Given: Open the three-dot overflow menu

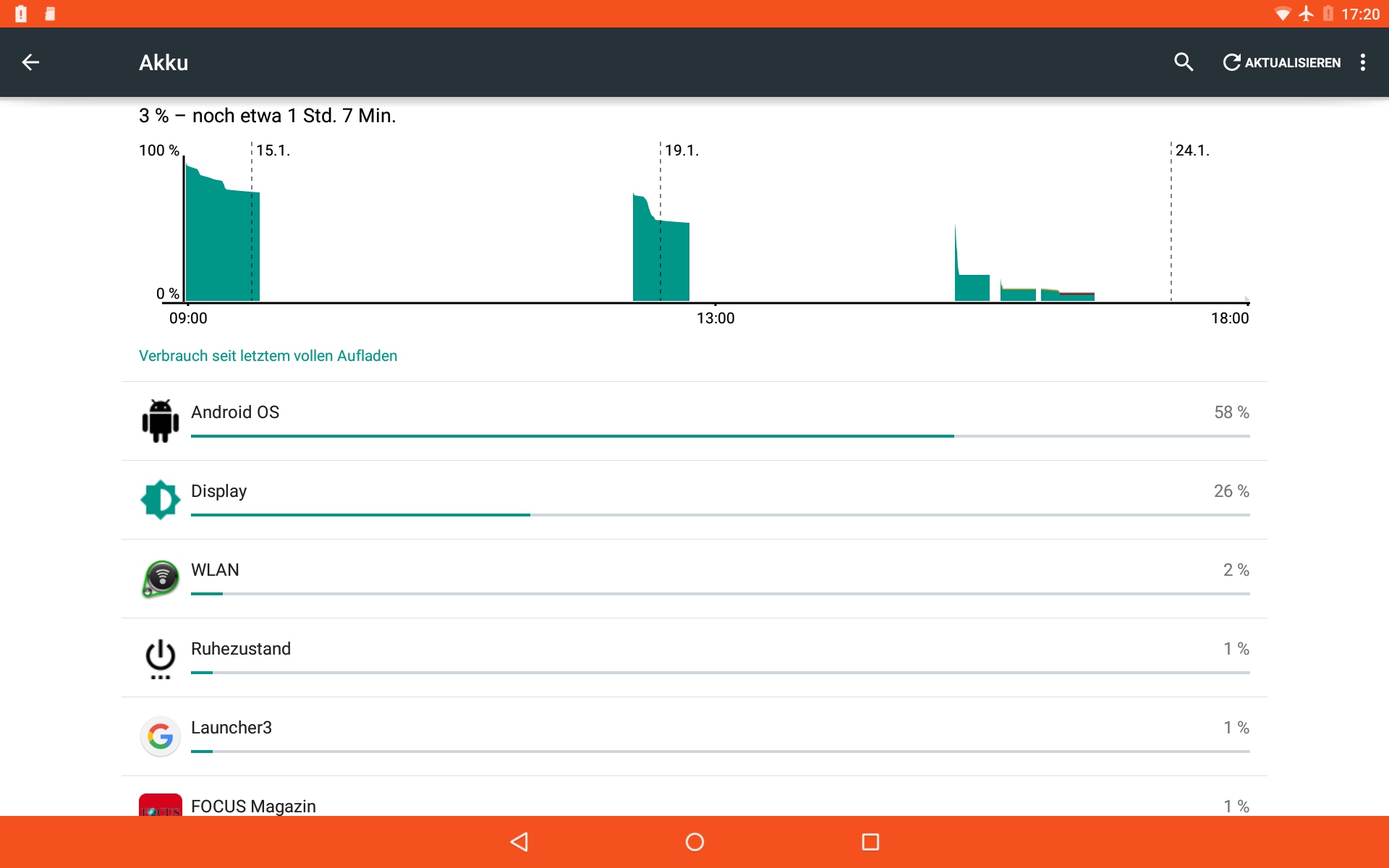Looking at the screenshot, I should (x=1363, y=63).
